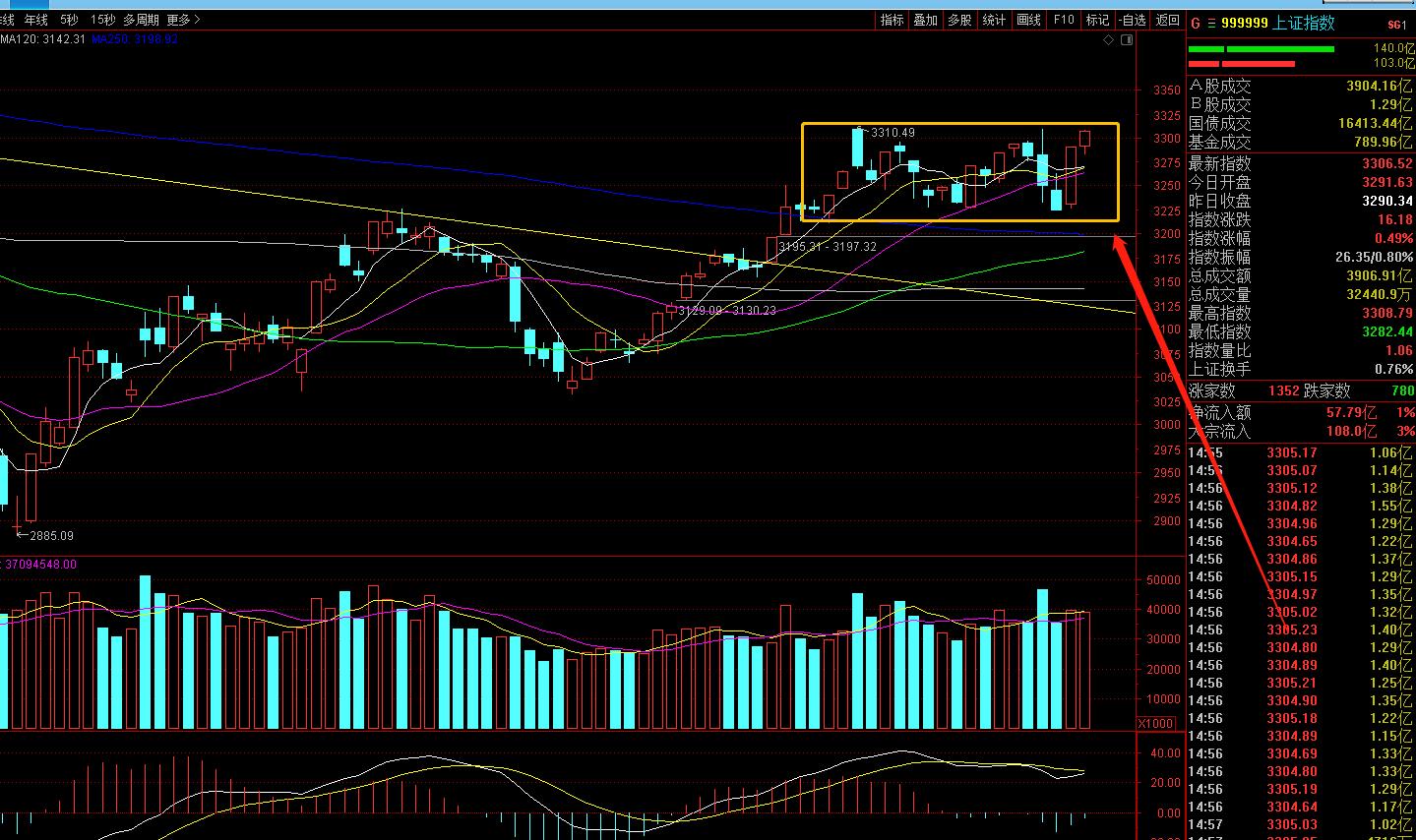This screenshot has width=1416, height=840.
Task: Activate the 画线 drawing tools
Action: coord(1028,20)
